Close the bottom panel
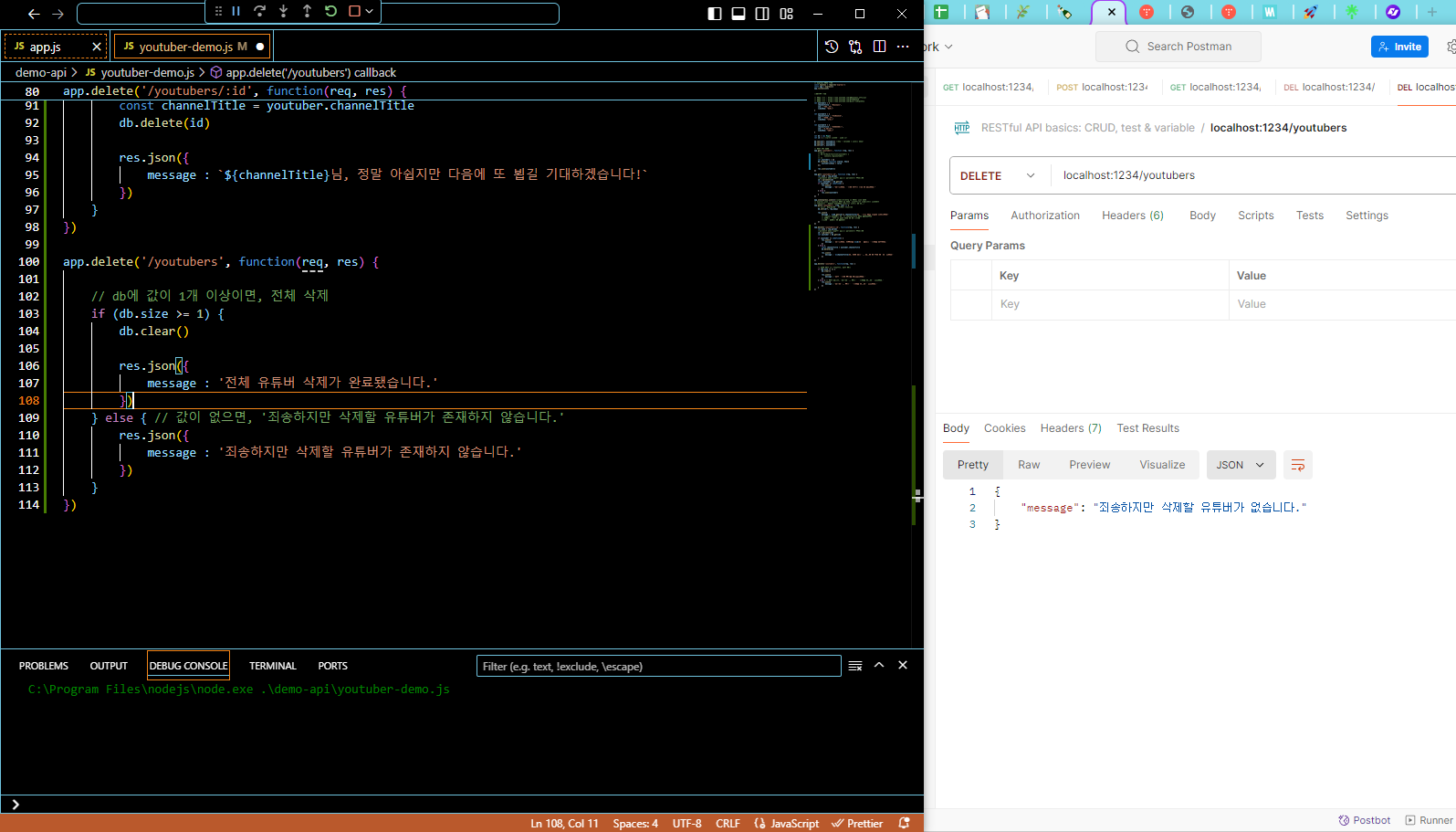 pos(903,665)
